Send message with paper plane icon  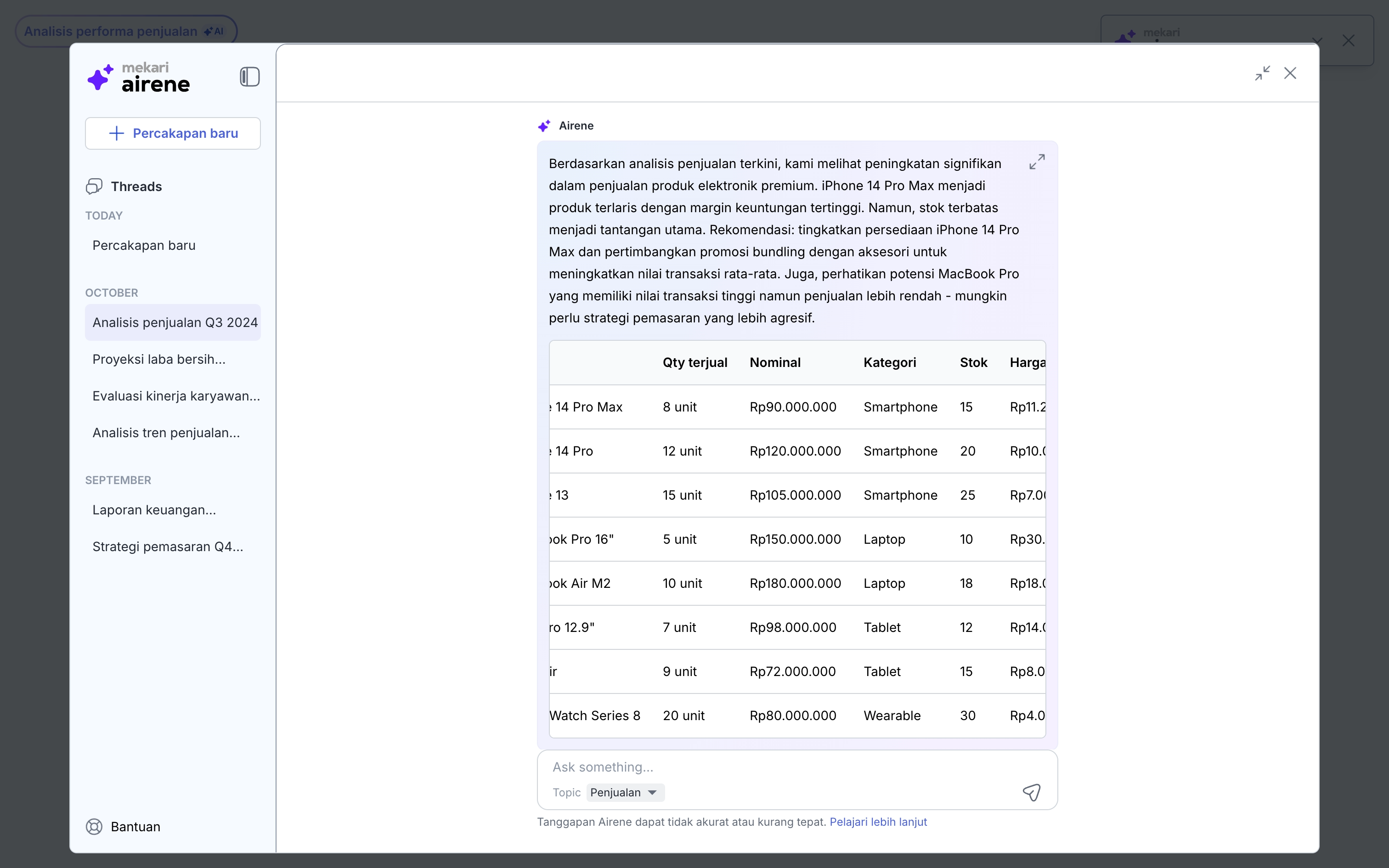(x=1032, y=792)
